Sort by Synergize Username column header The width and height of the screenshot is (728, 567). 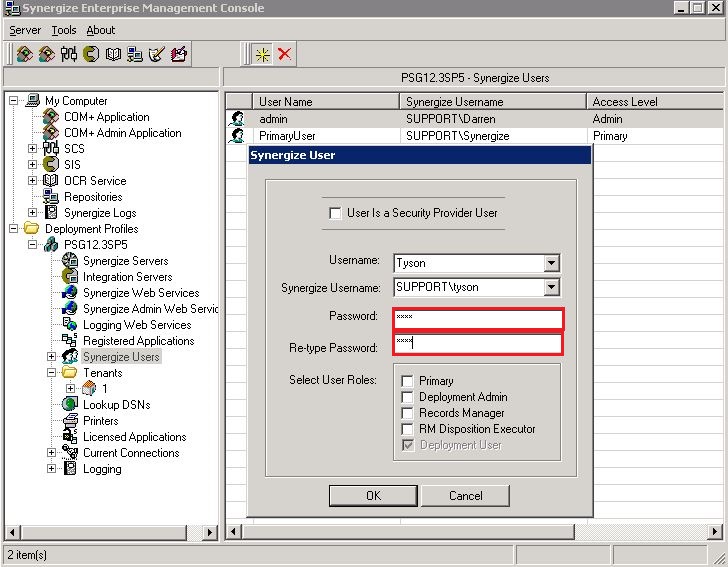(x=493, y=102)
